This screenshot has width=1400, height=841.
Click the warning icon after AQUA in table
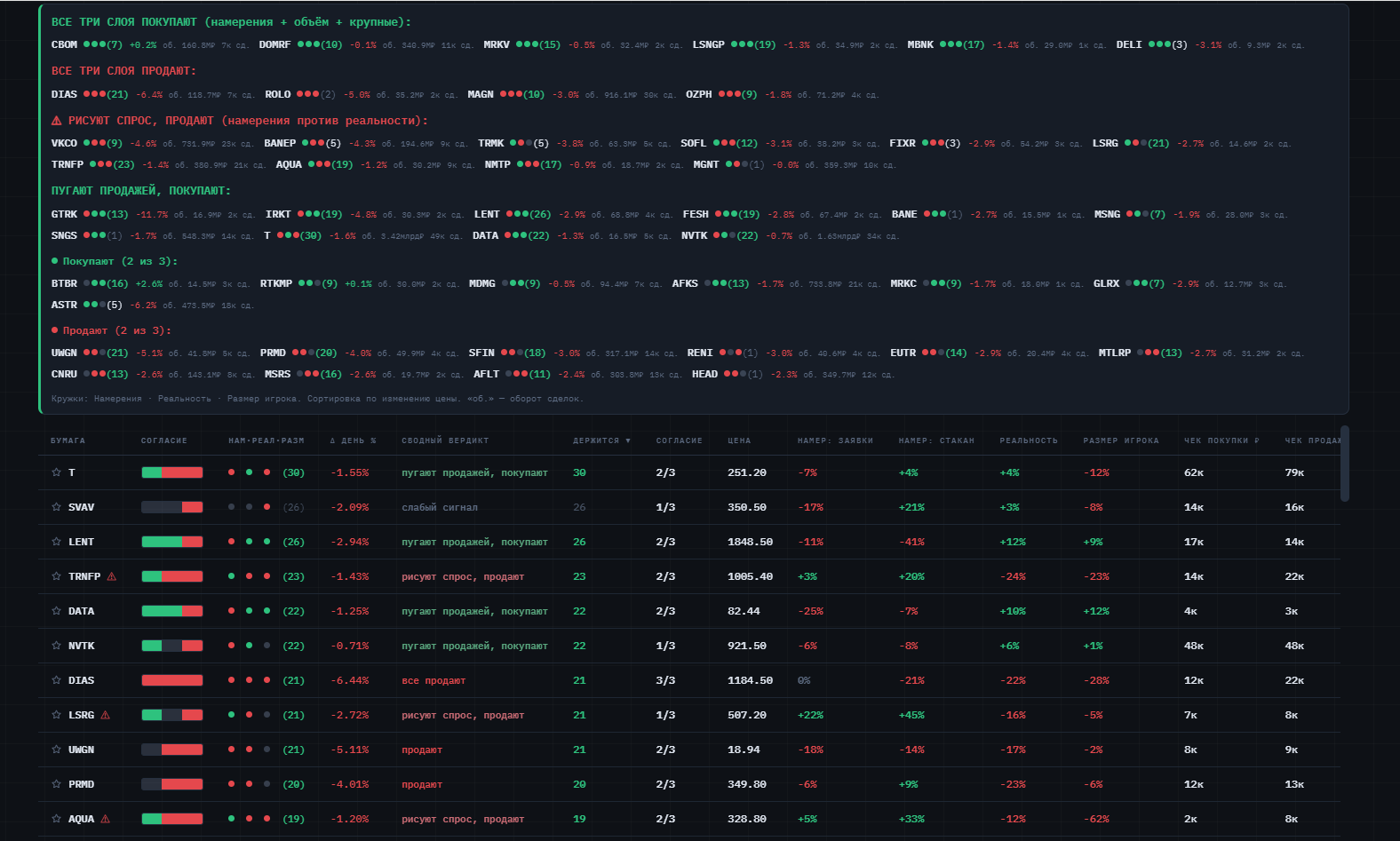point(106,819)
